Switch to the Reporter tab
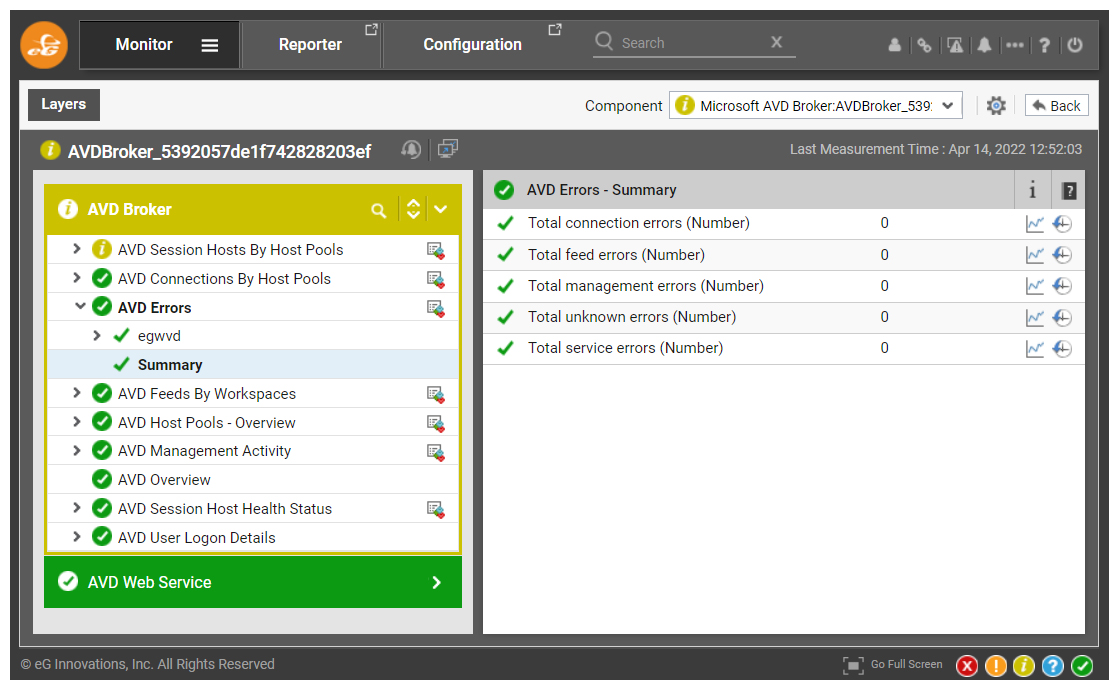 (x=310, y=44)
